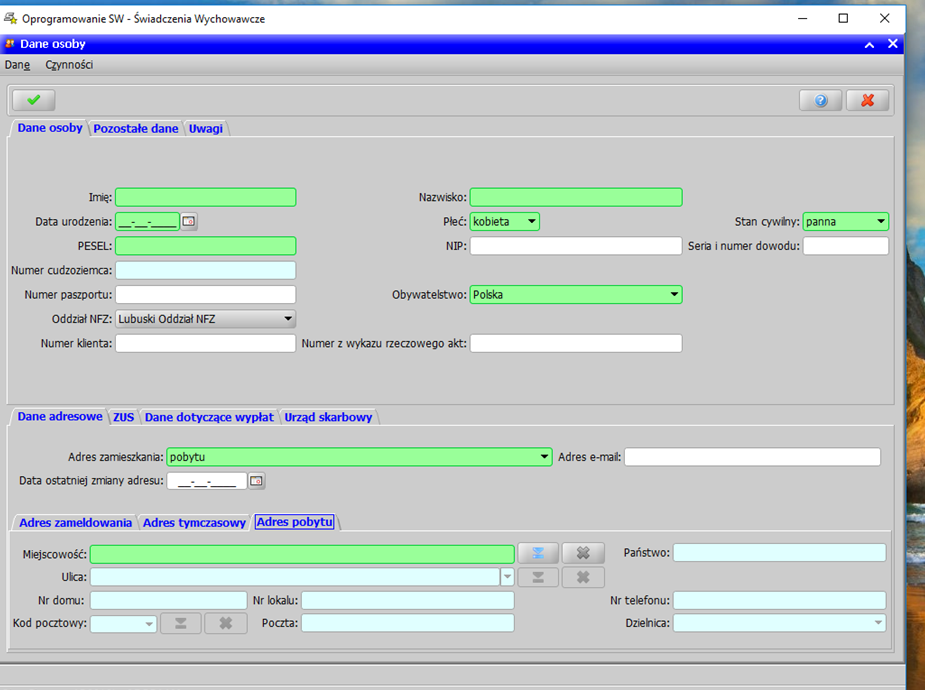Click the NIP input field
Image resolution: width=925 pixels, height=690 pixels.
pos(576,246)
